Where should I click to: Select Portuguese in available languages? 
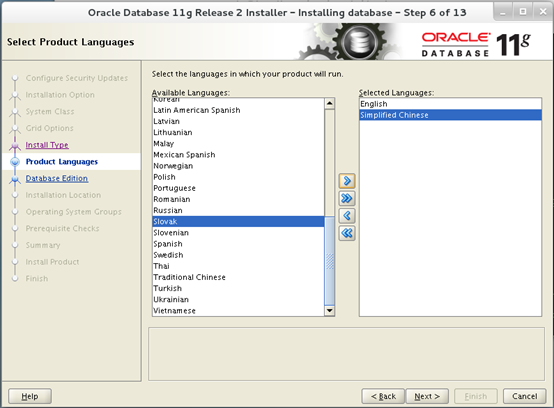pos(238,188)
